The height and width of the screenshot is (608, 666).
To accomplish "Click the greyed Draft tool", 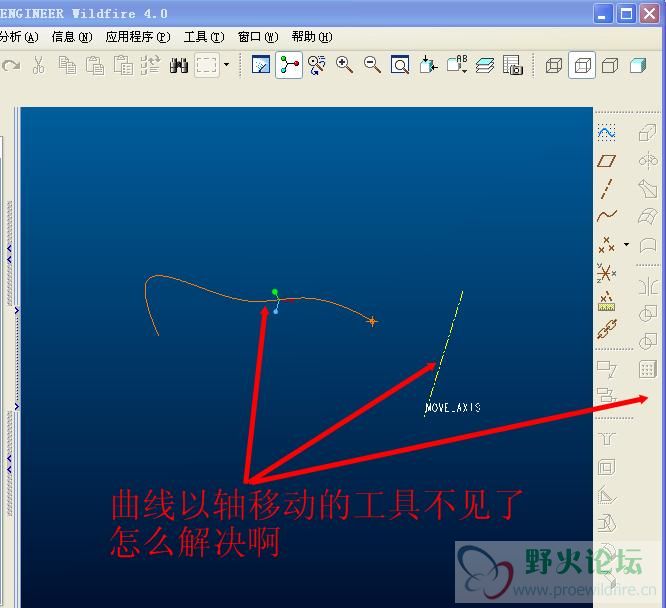I will (x=607, y=523).
